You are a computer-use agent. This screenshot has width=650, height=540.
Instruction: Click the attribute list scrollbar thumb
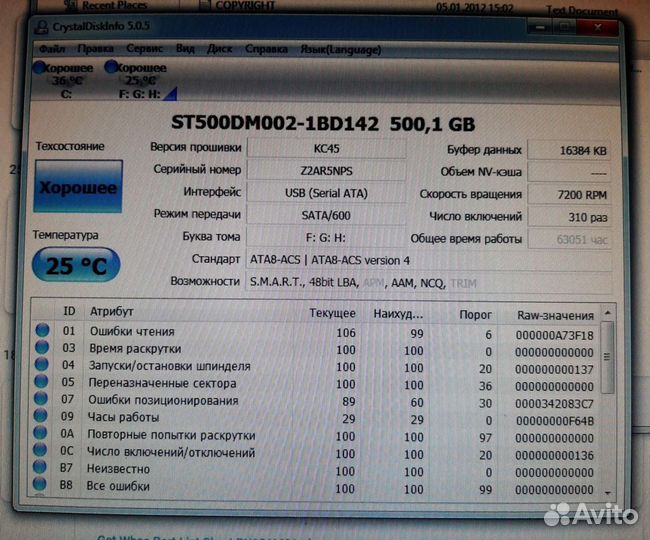607,357
